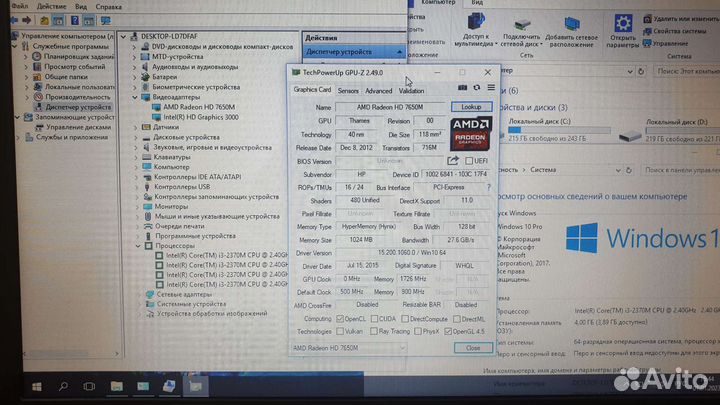Click the GPU-Z screenshot camera icon

click(x=463, y=87)
